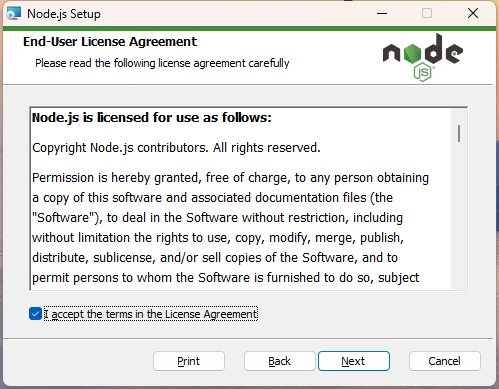499x389 pixels.
Task: Click the 'Please read the following' subtitle
Action: click(x=162, y=63)
